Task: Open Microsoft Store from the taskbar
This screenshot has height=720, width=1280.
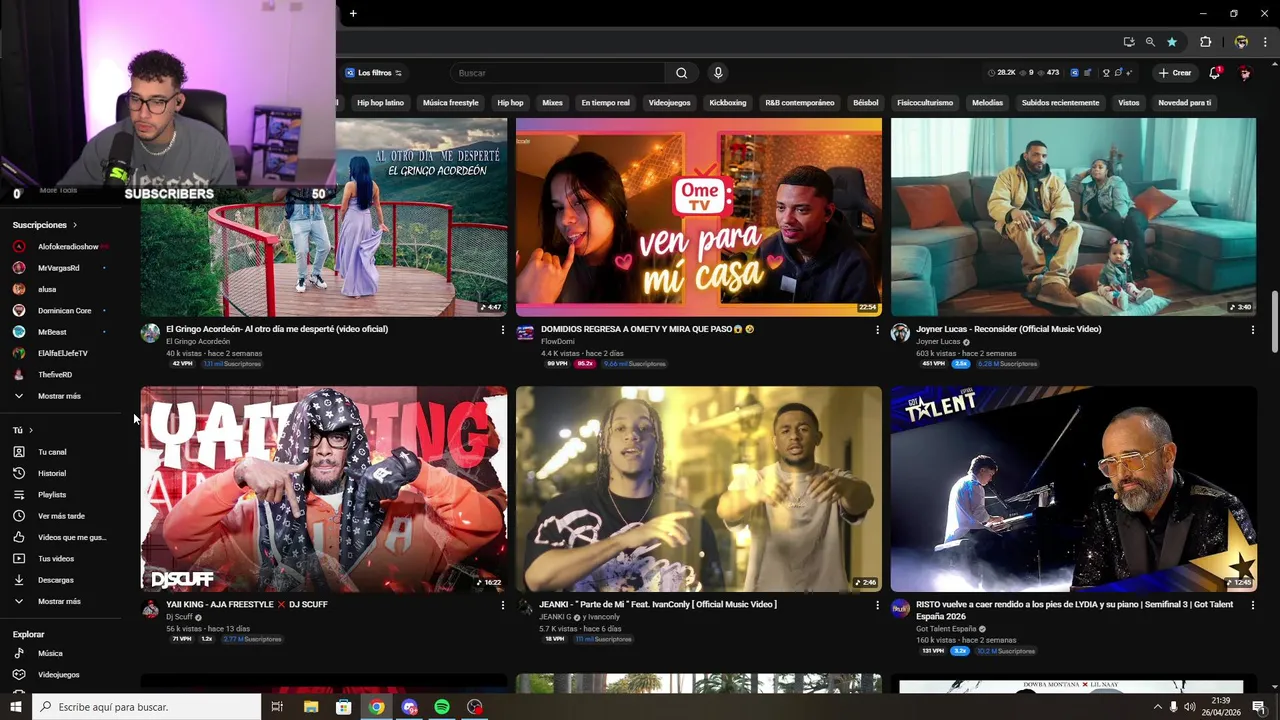Action: tap(344, 707)
